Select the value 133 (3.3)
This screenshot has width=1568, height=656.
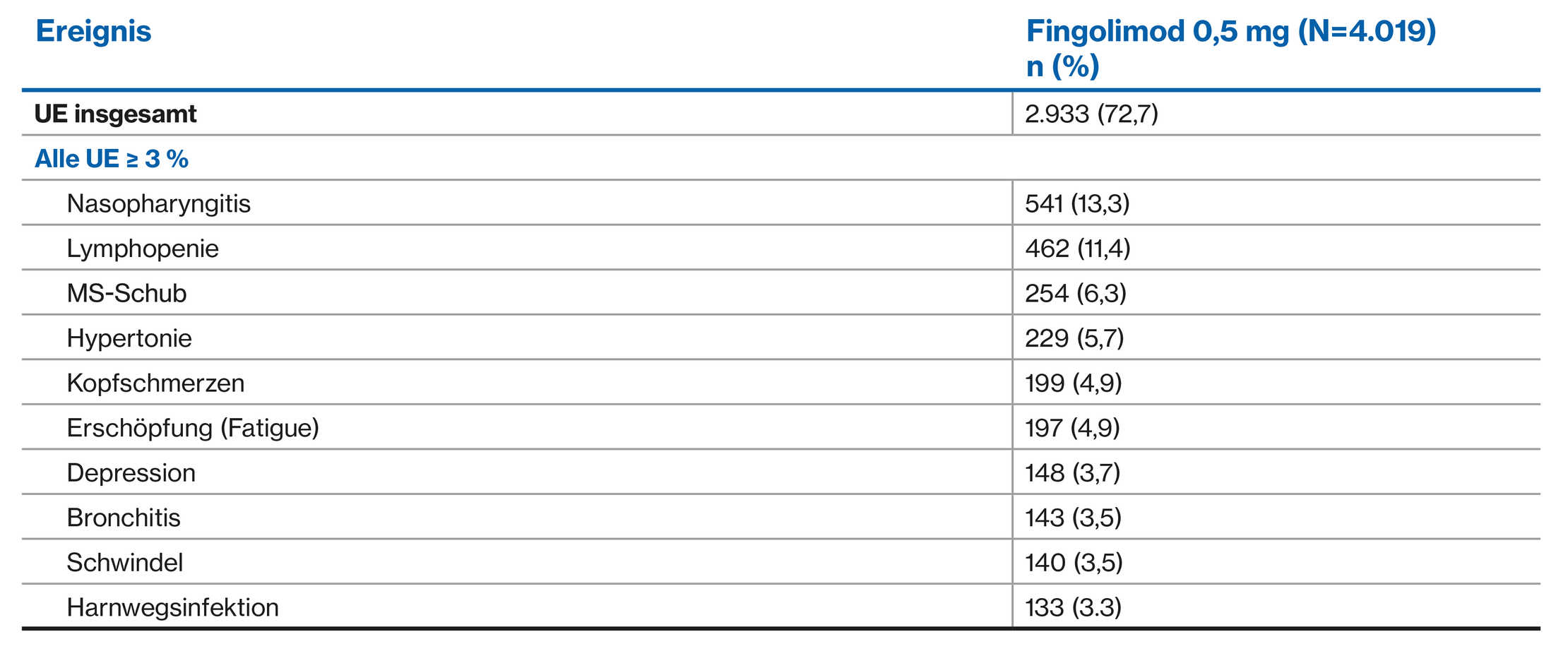click(1073, 607)
